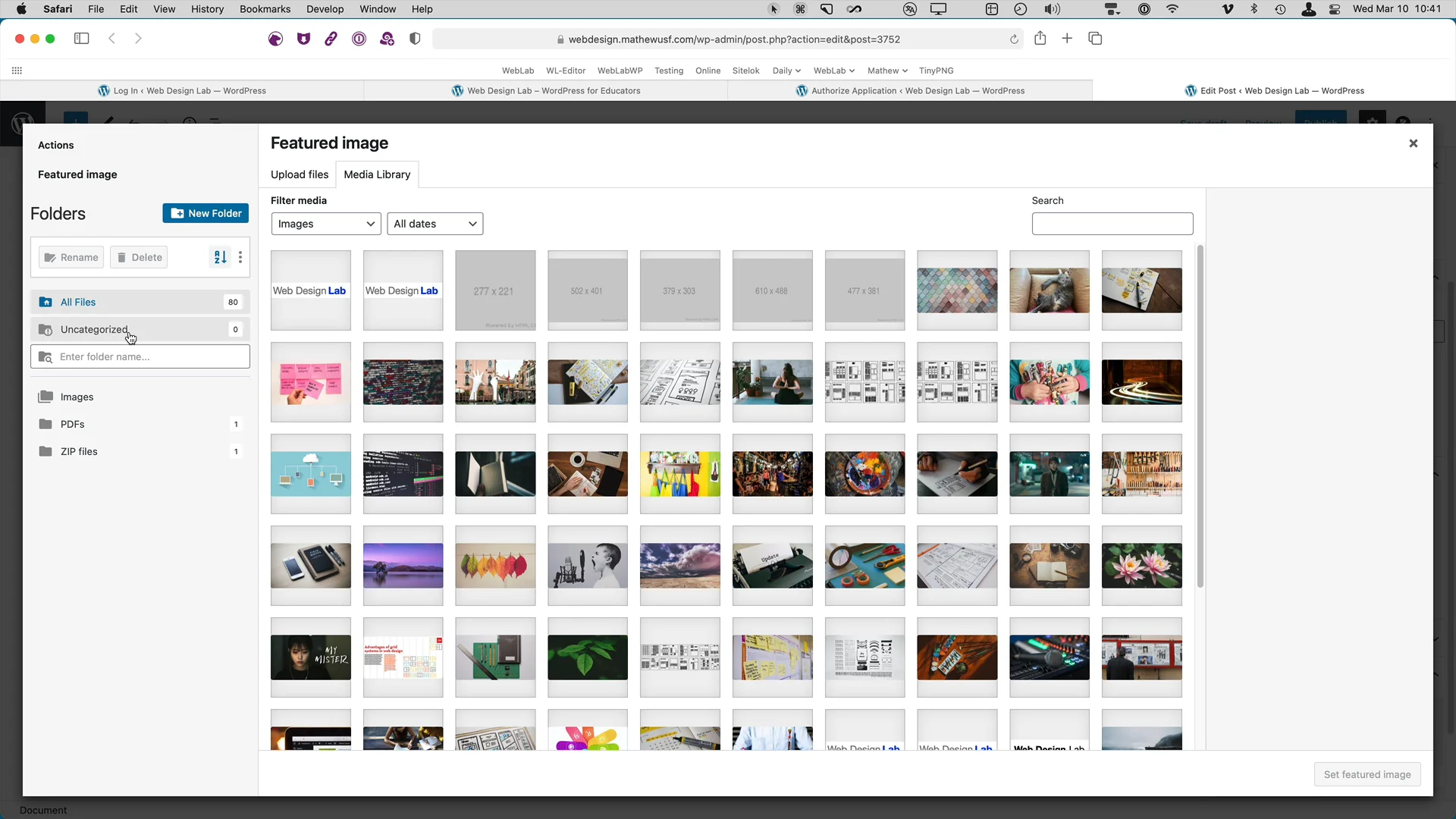
Task: Click the New Folder button
Action: (x=206, y=213)
